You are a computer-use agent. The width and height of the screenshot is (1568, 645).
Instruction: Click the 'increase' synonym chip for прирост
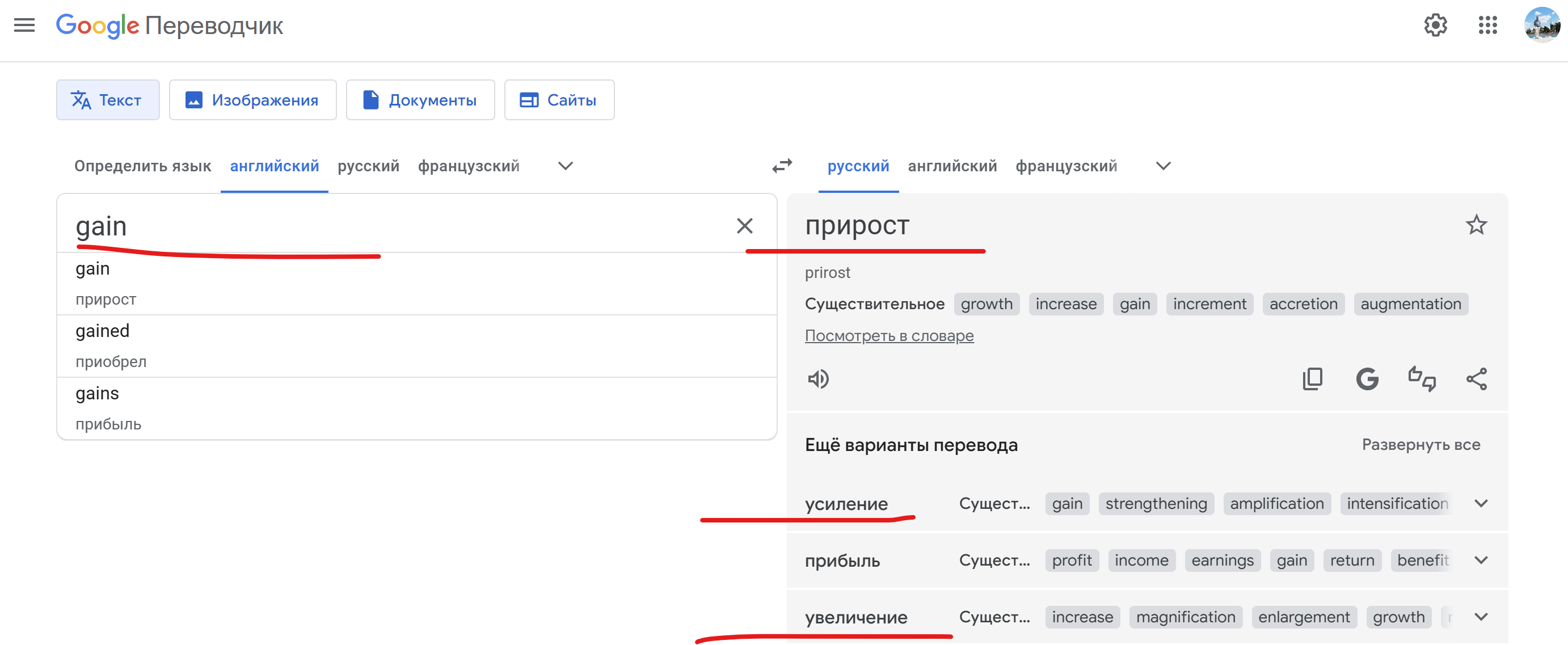(1066, 303)
